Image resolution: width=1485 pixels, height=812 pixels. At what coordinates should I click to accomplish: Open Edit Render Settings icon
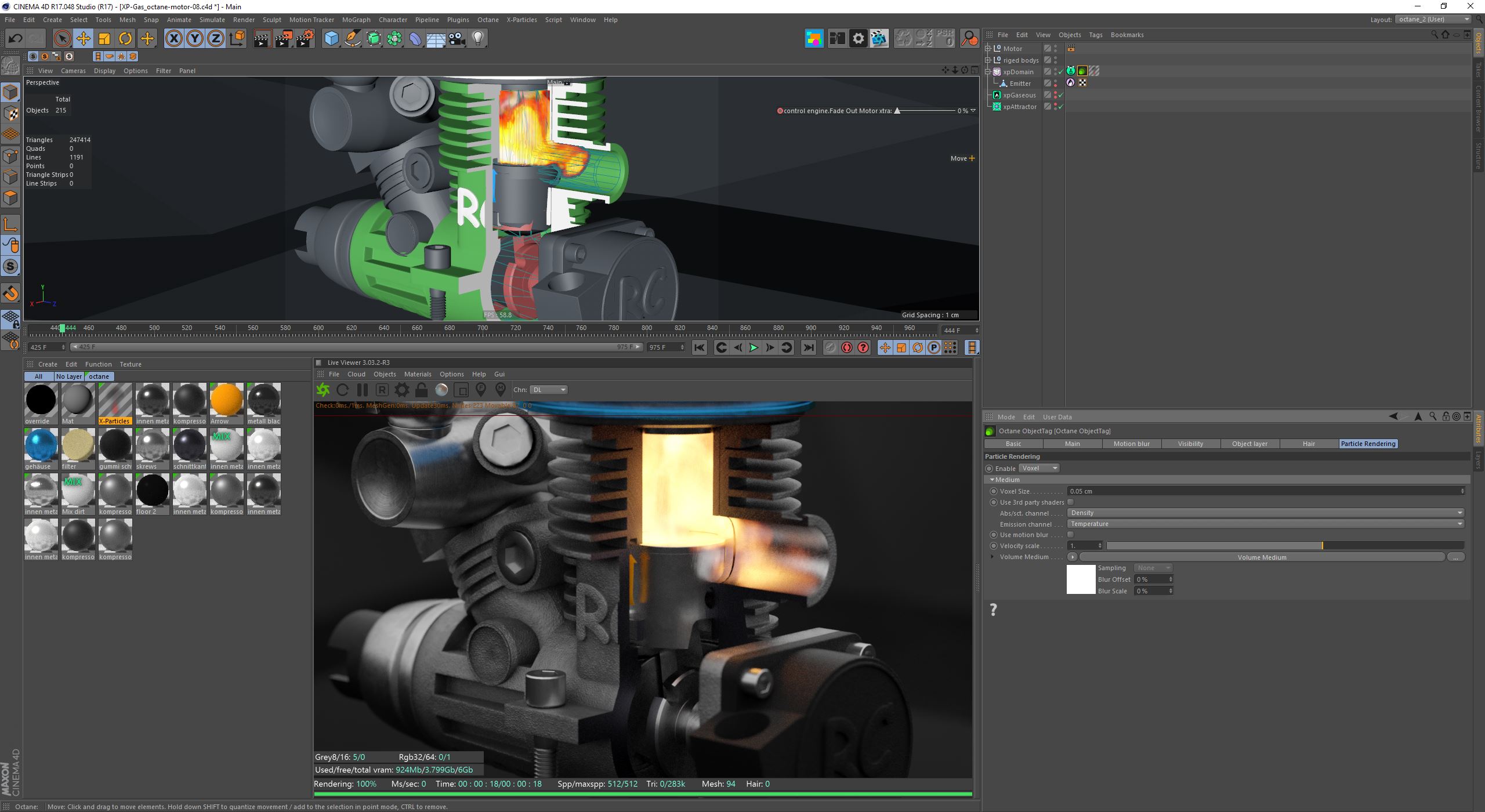pos(305,39)
